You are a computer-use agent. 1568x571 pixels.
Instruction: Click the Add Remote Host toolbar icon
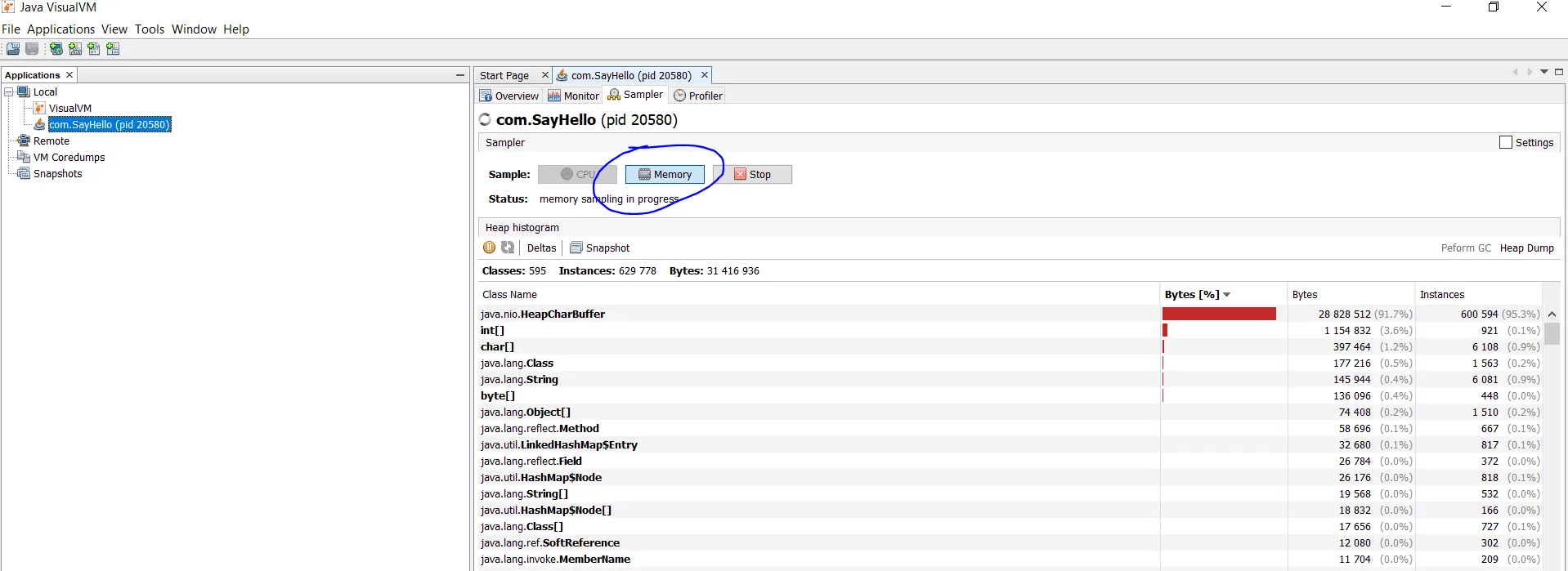tap(56, 49)
